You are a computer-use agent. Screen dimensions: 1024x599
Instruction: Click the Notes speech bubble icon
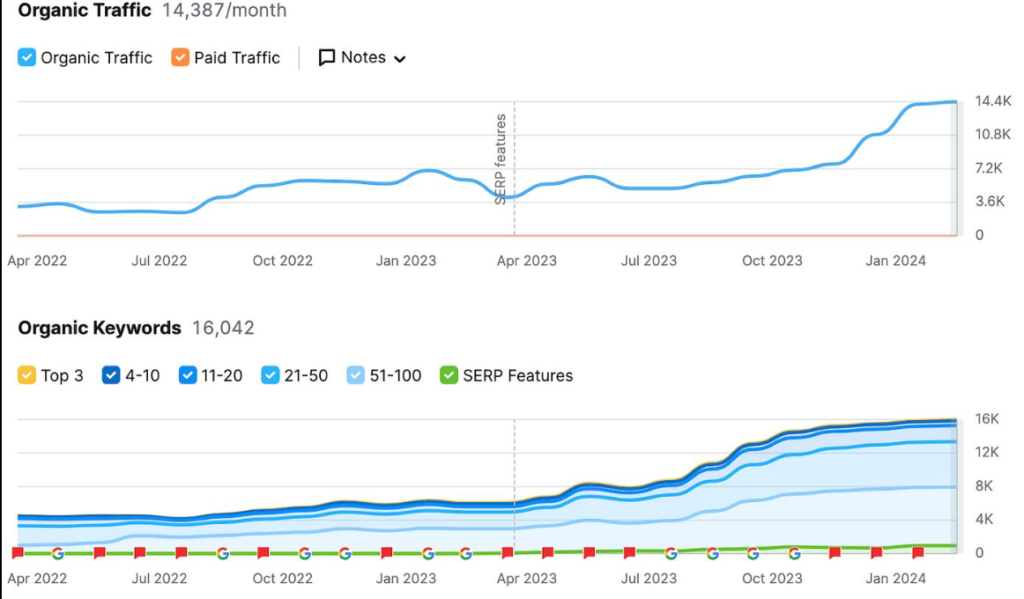(x=327, y=57)
